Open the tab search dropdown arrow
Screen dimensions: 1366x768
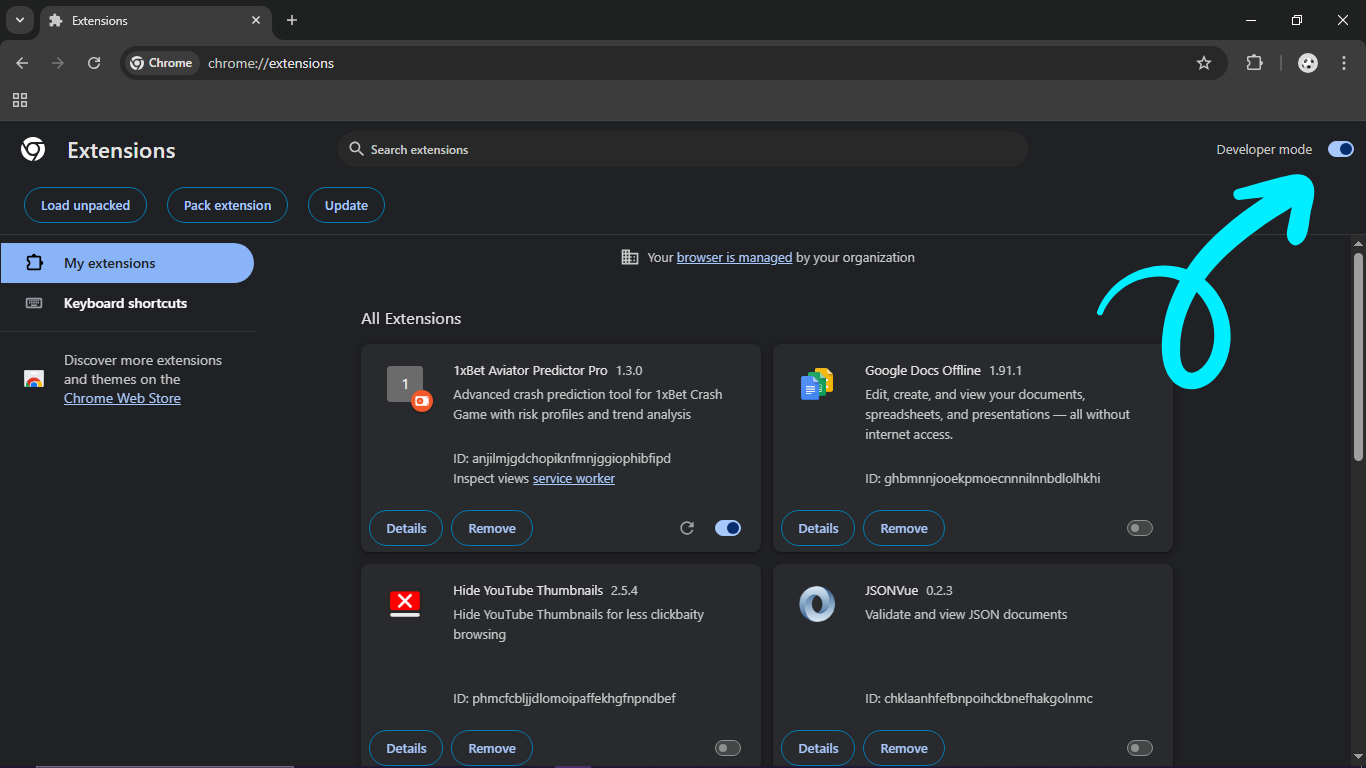[20, 20]
